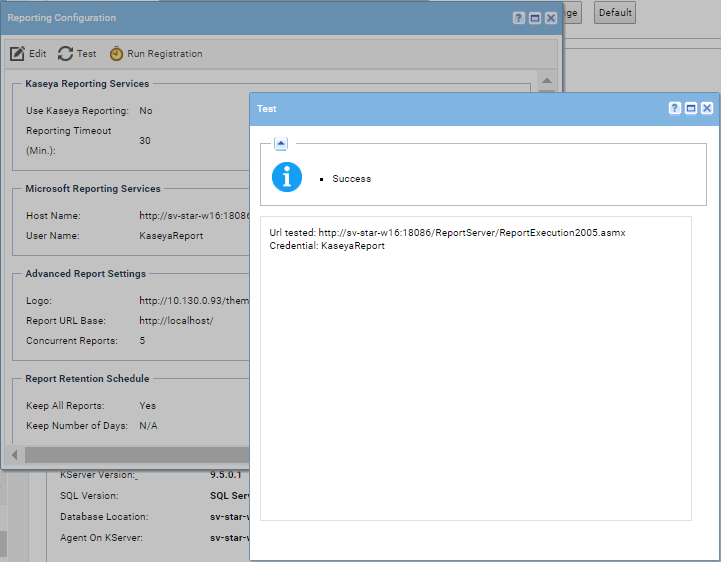Click the Use Kaseya Reporting value No
This screenshot has width=721, height=562.
[146, 111]
